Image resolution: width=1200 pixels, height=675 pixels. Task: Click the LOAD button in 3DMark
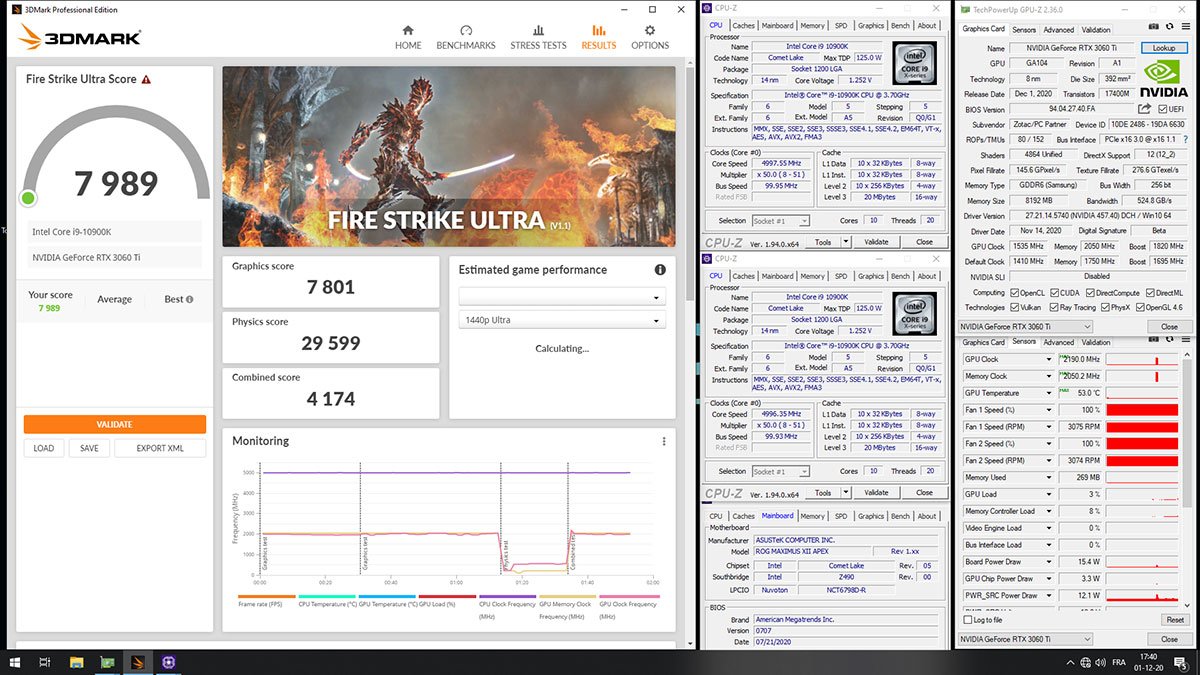click(44, 448)
